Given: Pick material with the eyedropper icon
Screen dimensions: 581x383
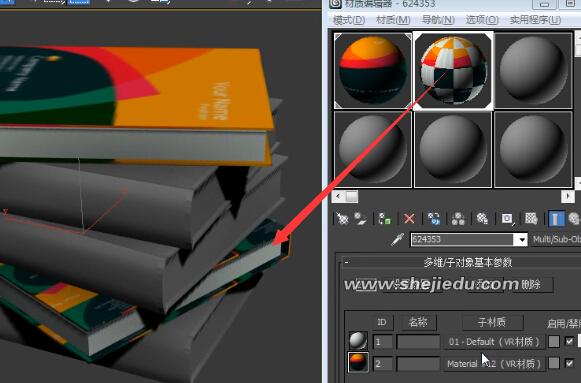Looking at the screenshot, I should (x=397, y=240).
